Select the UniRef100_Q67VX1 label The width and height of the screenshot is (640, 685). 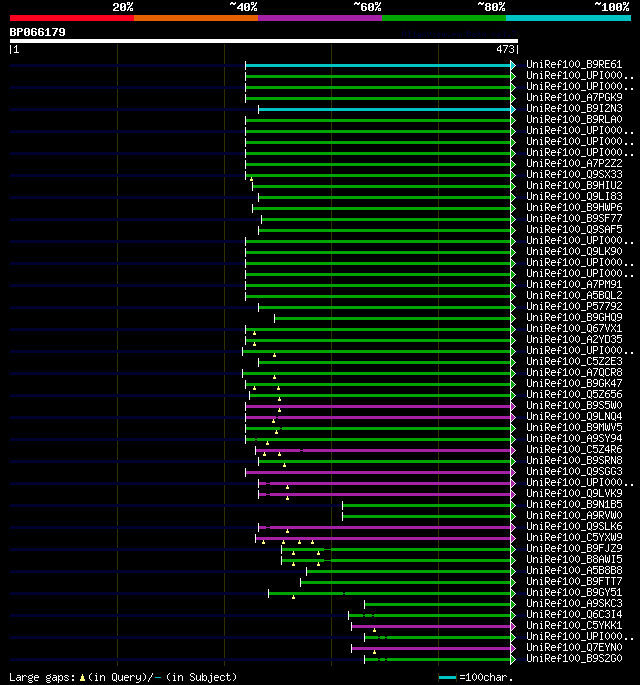574,328
